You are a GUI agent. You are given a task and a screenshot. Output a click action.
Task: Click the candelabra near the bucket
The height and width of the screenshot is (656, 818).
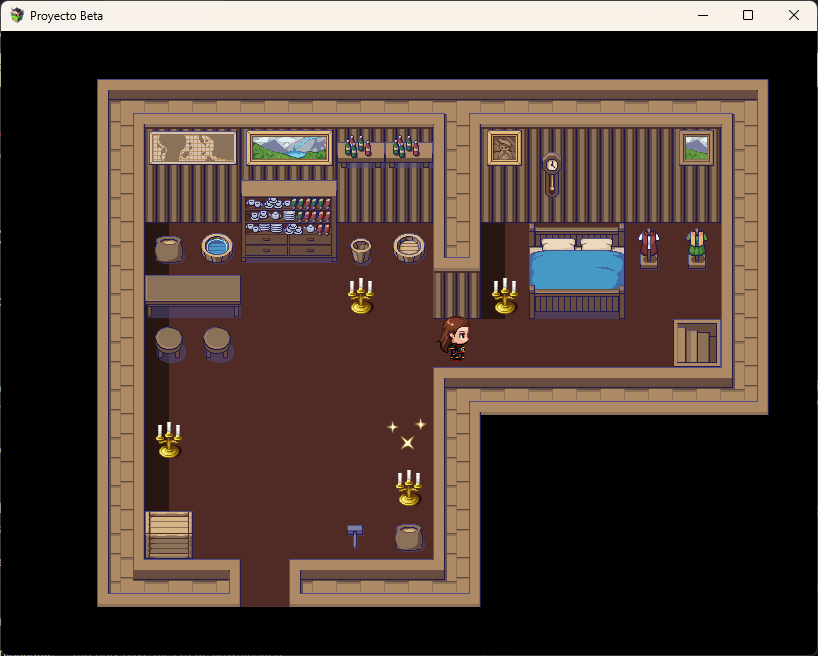(x=360, y=296)
